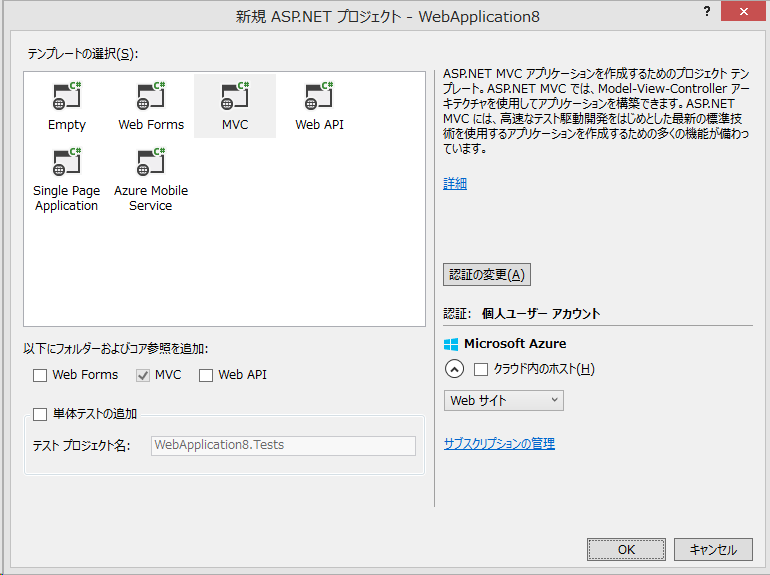Click the Microsoft Azure heading text

tap(515, 344)
